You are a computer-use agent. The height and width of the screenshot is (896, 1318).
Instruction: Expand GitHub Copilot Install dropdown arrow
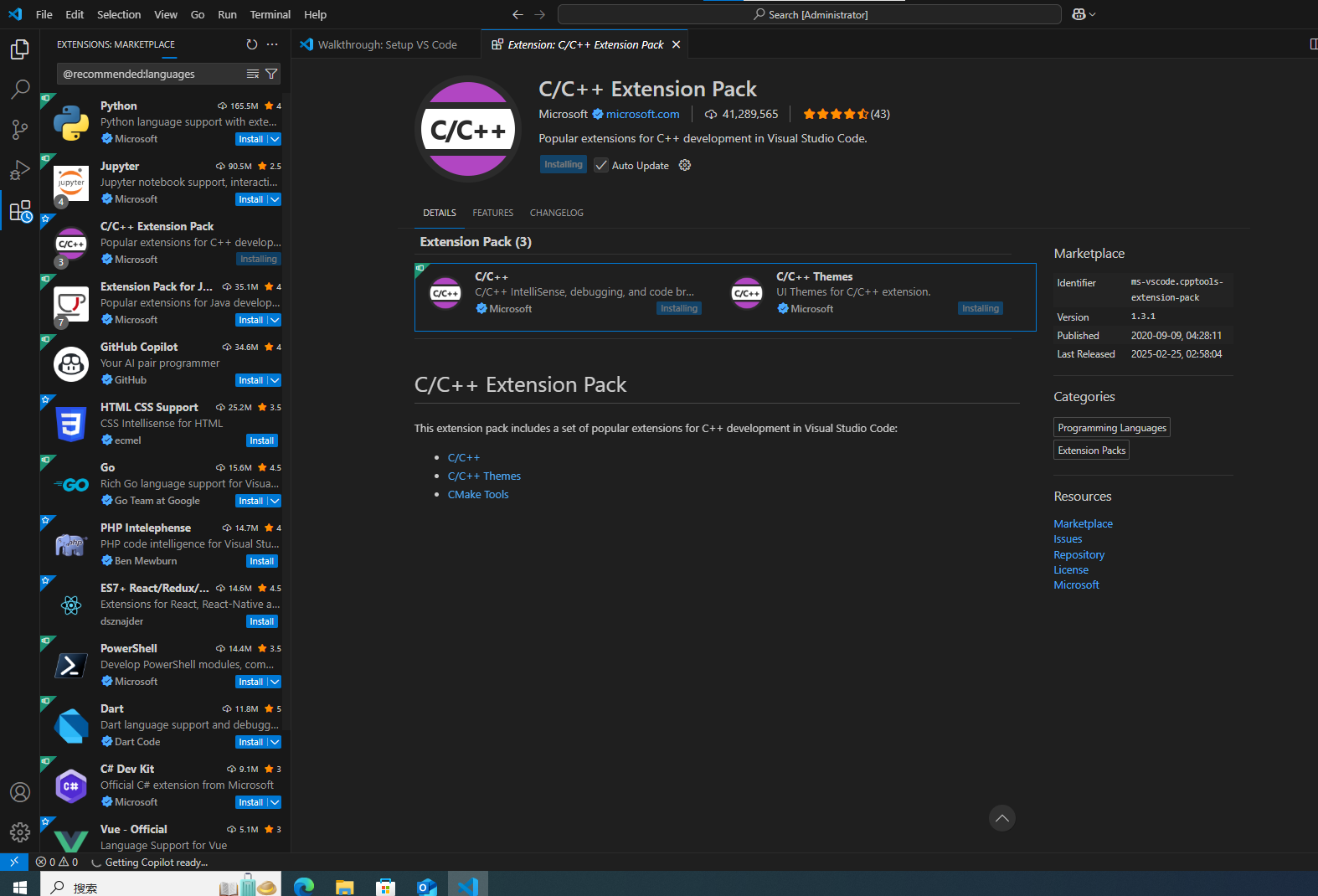pyautogui.click(x=275, y=380)
